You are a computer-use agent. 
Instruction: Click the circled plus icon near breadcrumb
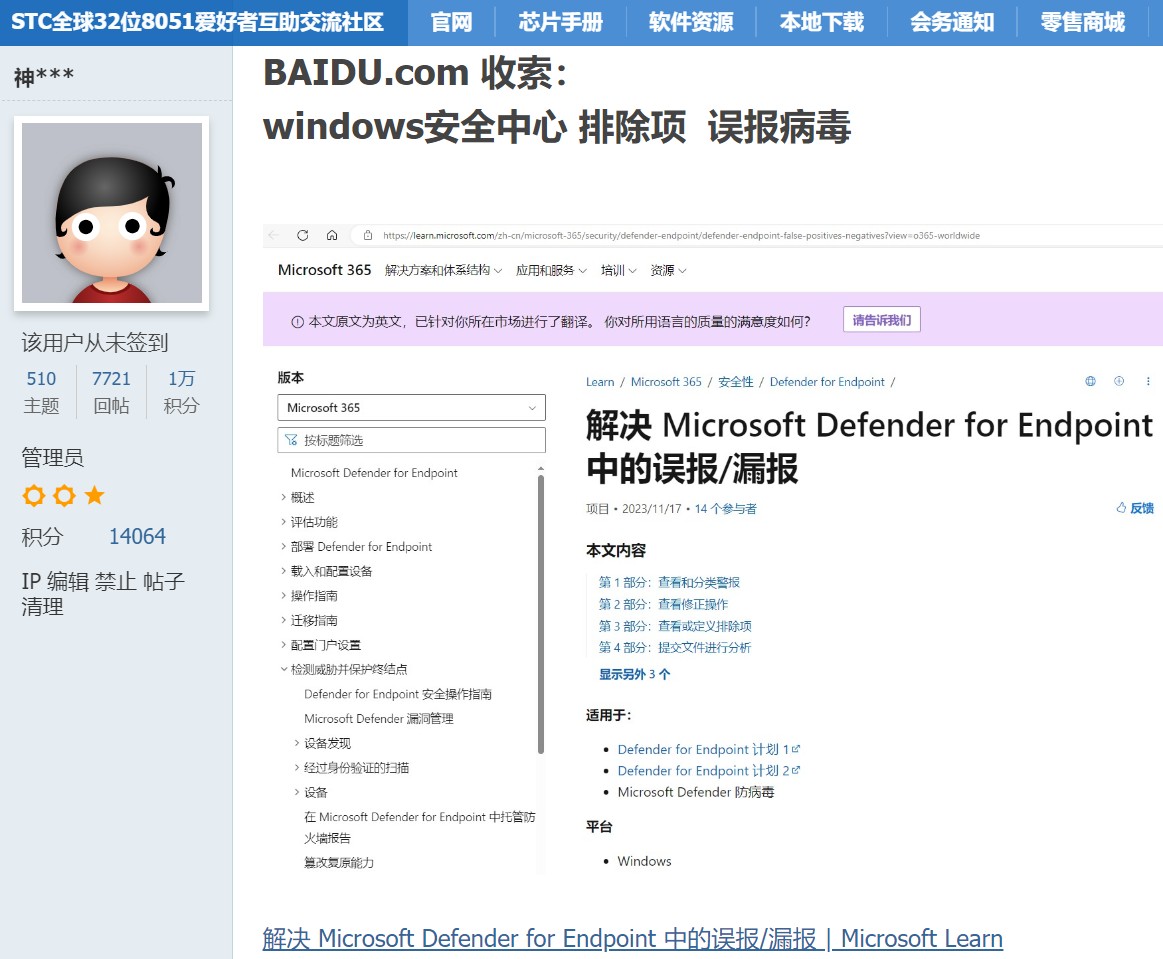(1119, 381)
